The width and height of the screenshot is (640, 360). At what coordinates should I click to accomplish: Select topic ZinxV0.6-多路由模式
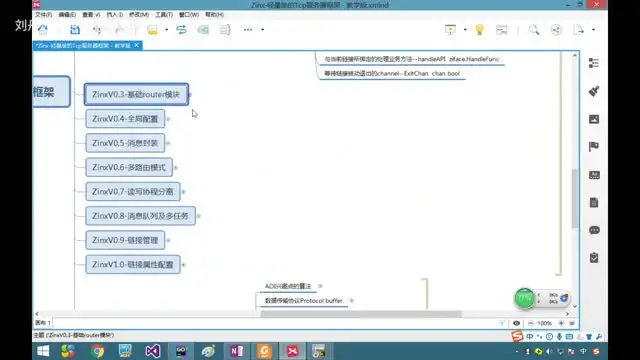coord(129,167)
